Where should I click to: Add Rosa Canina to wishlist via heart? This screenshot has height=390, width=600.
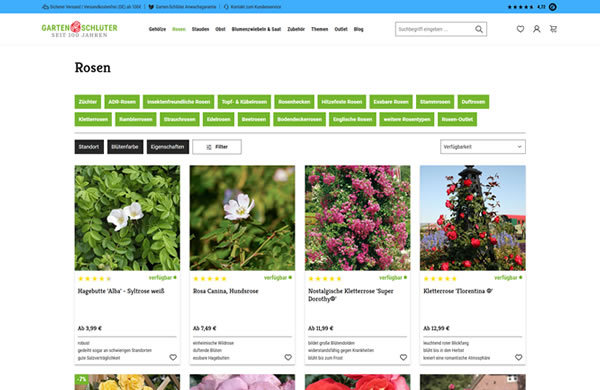pos(288,357)
